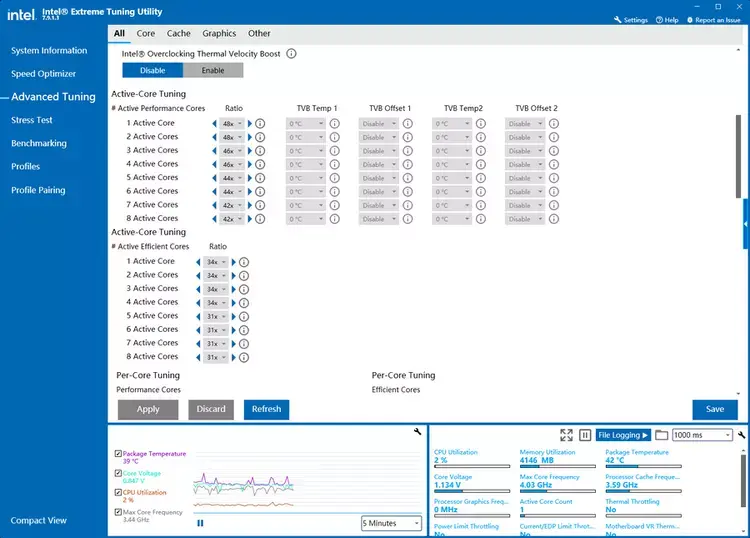
Task: Expand the monitoring panel to full view
Action: pyautogui.click(x=566, y=435)
